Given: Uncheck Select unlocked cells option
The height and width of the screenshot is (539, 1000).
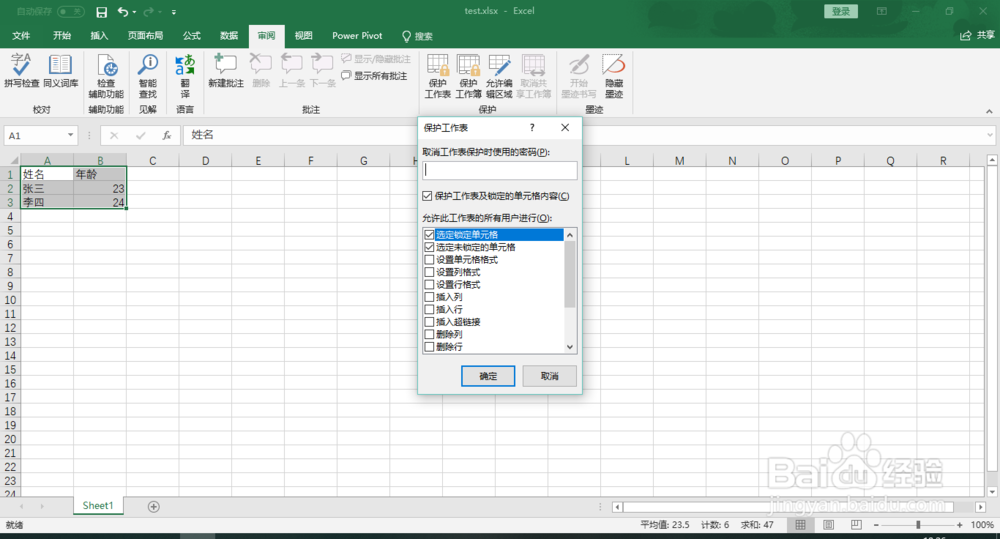Looking at the screenshot, I should tap(429, 247).
